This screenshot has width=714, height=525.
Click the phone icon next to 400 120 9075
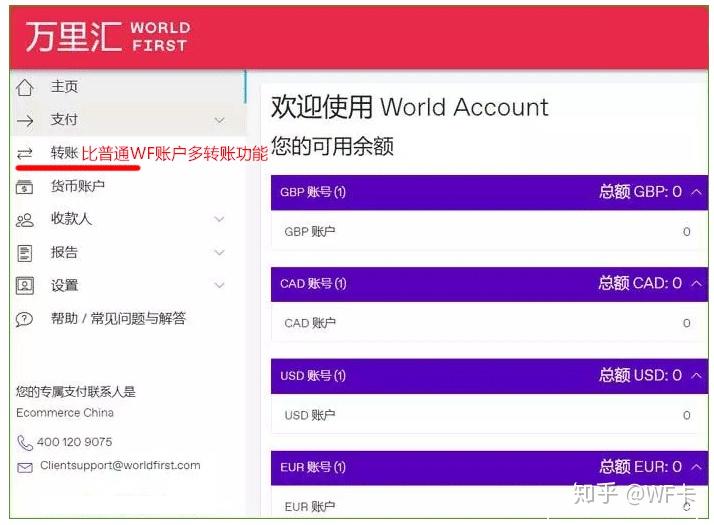pos(25,443)
